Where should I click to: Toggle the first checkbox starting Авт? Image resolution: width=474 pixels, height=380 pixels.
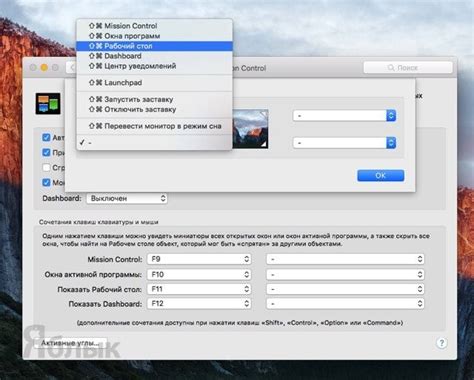coord(46,137)
